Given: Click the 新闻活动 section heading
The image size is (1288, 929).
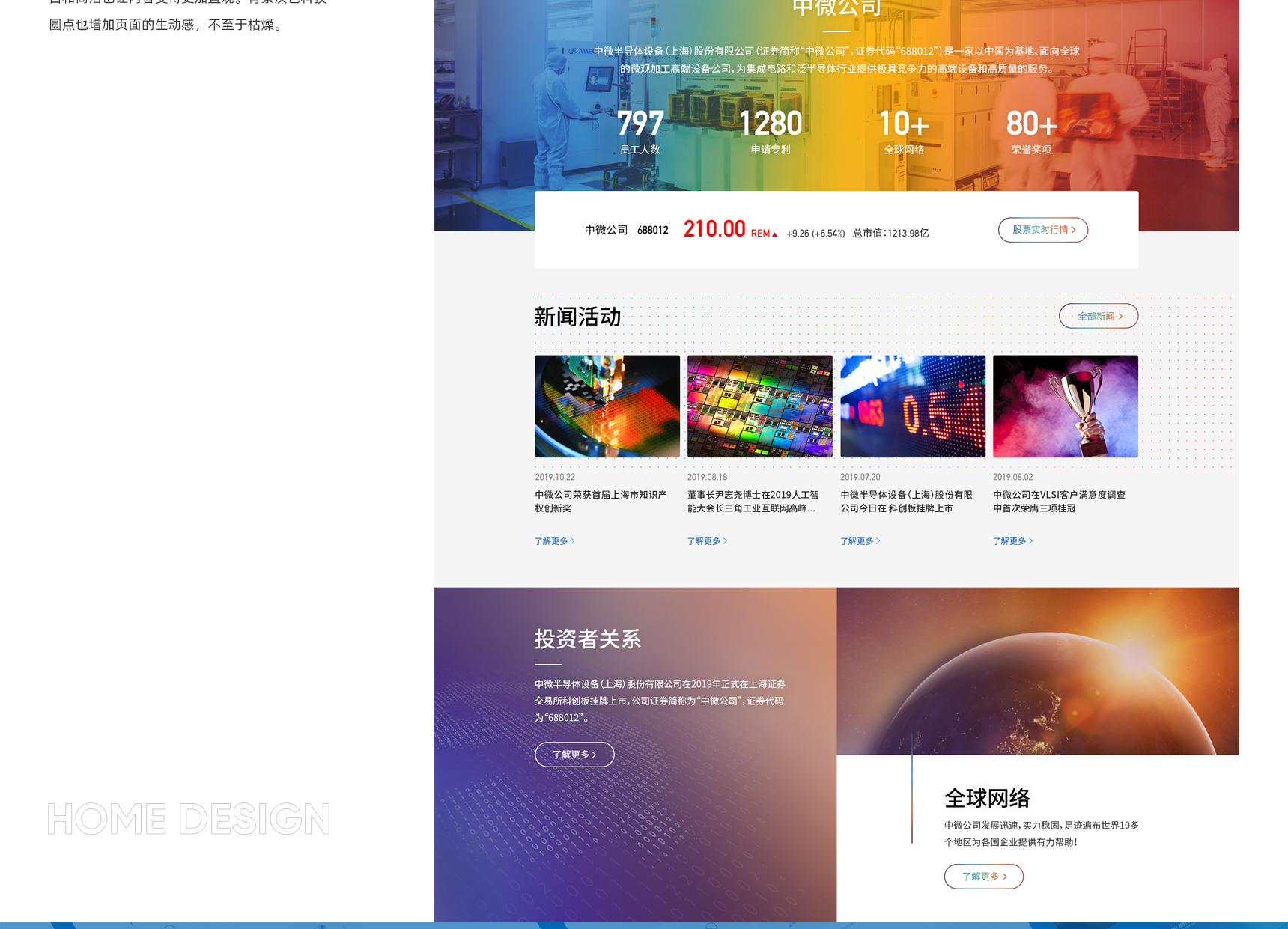Looking at the screenshot, I should coord(578,317).
